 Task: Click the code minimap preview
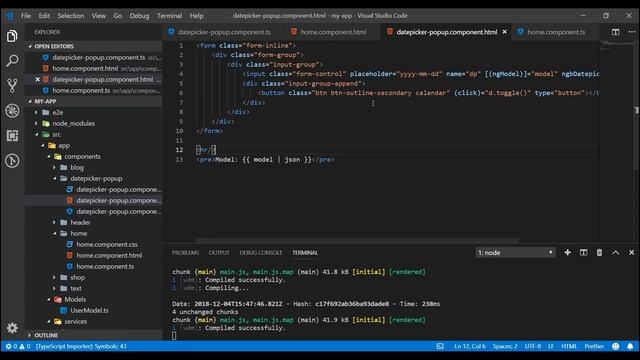[x=616, y=46]
